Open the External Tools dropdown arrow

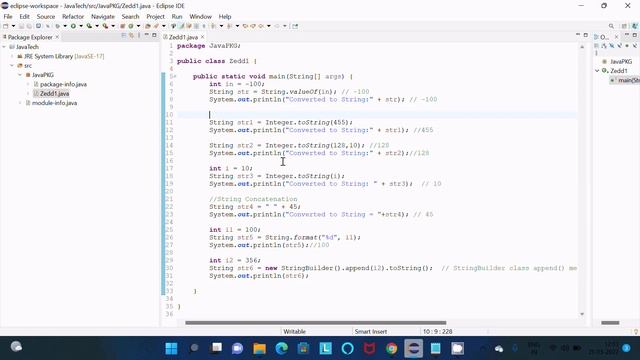(113, 26)
